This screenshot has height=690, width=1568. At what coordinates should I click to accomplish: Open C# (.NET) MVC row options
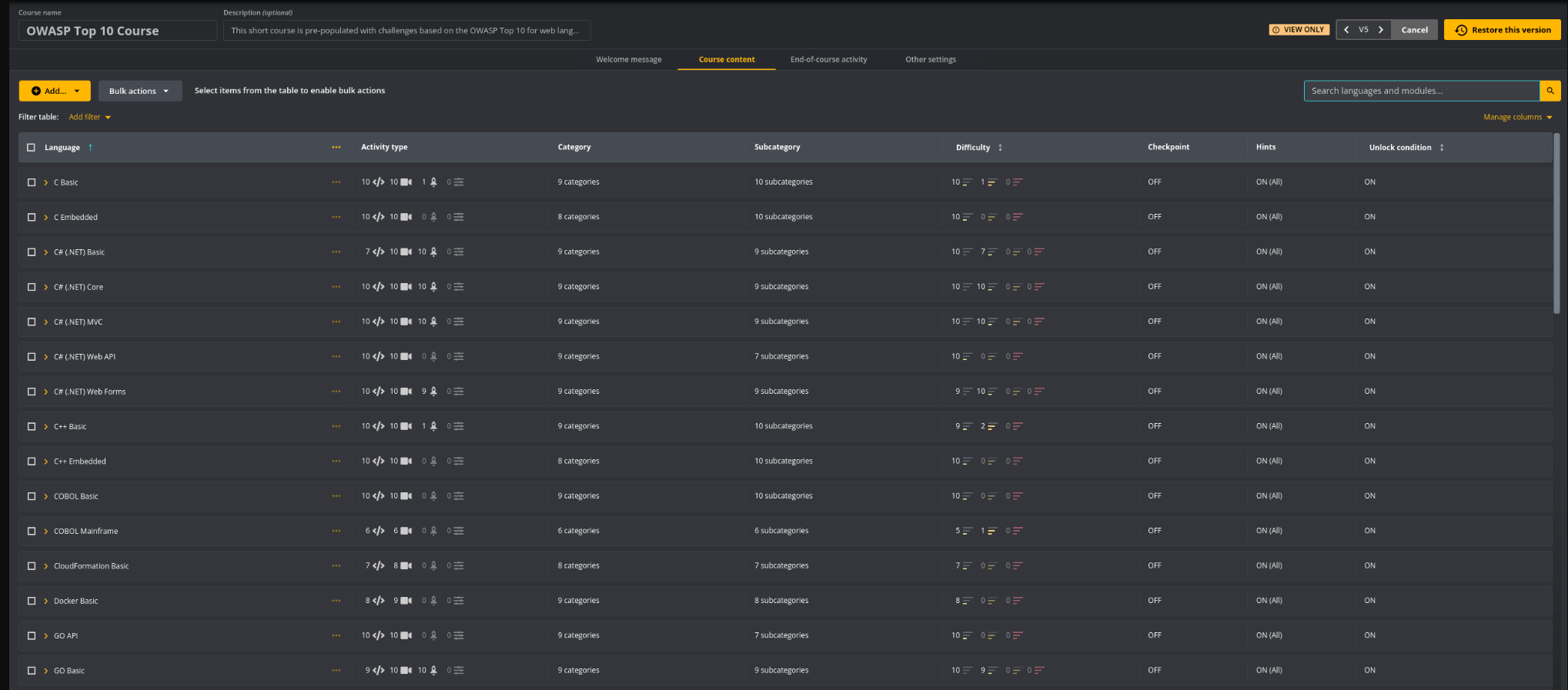pyautogui.click(x=336, y=322)
